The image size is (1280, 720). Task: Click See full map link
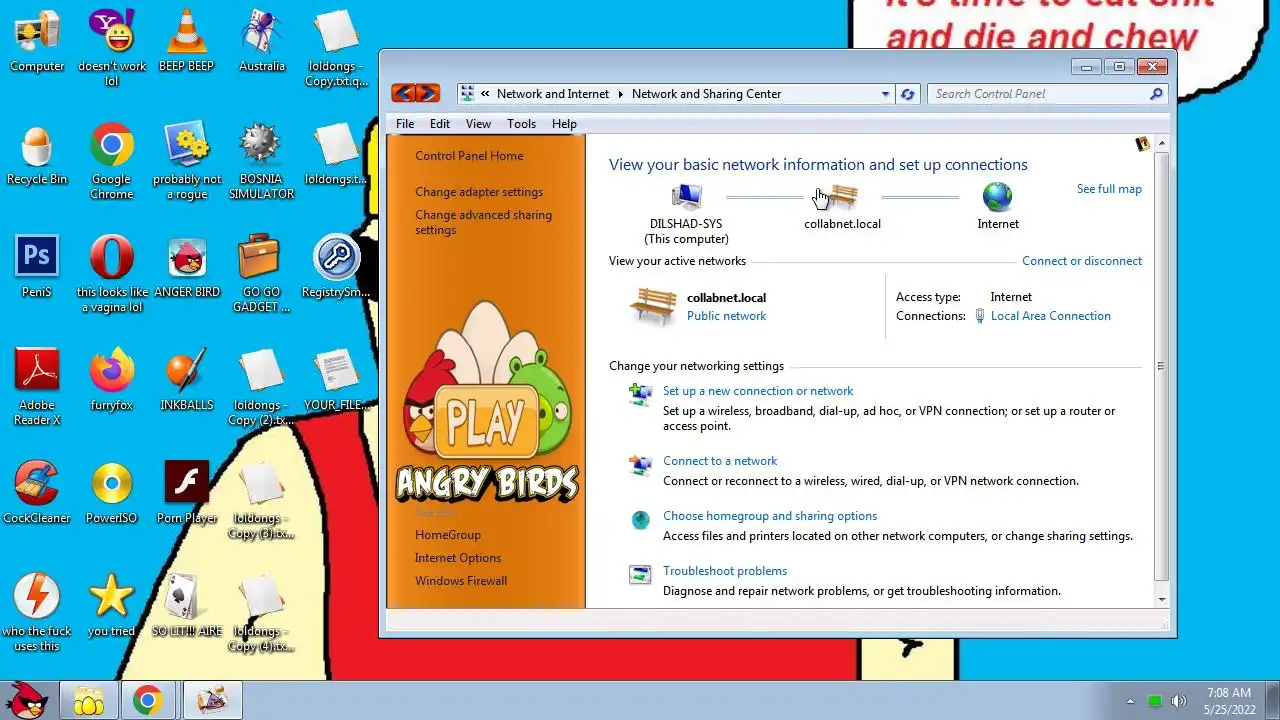coord(1109,189)
